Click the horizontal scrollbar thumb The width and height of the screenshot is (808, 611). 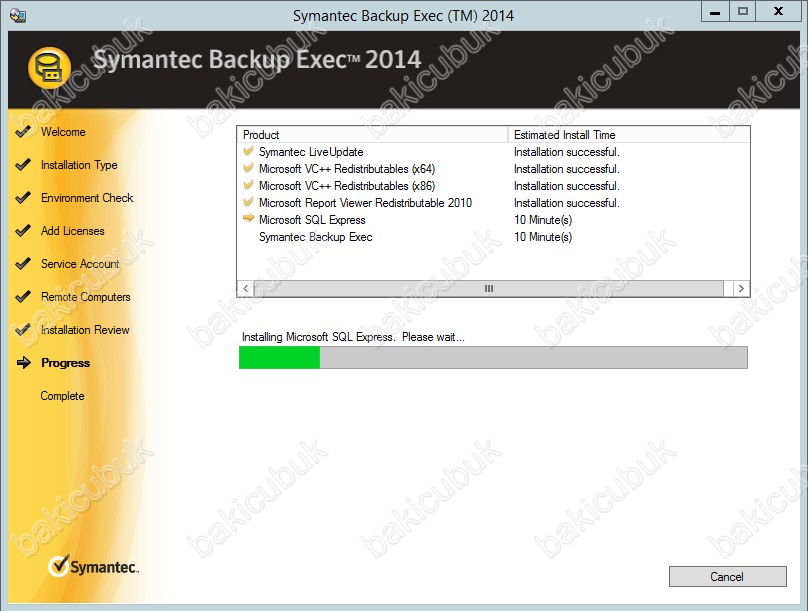[489, 288]
